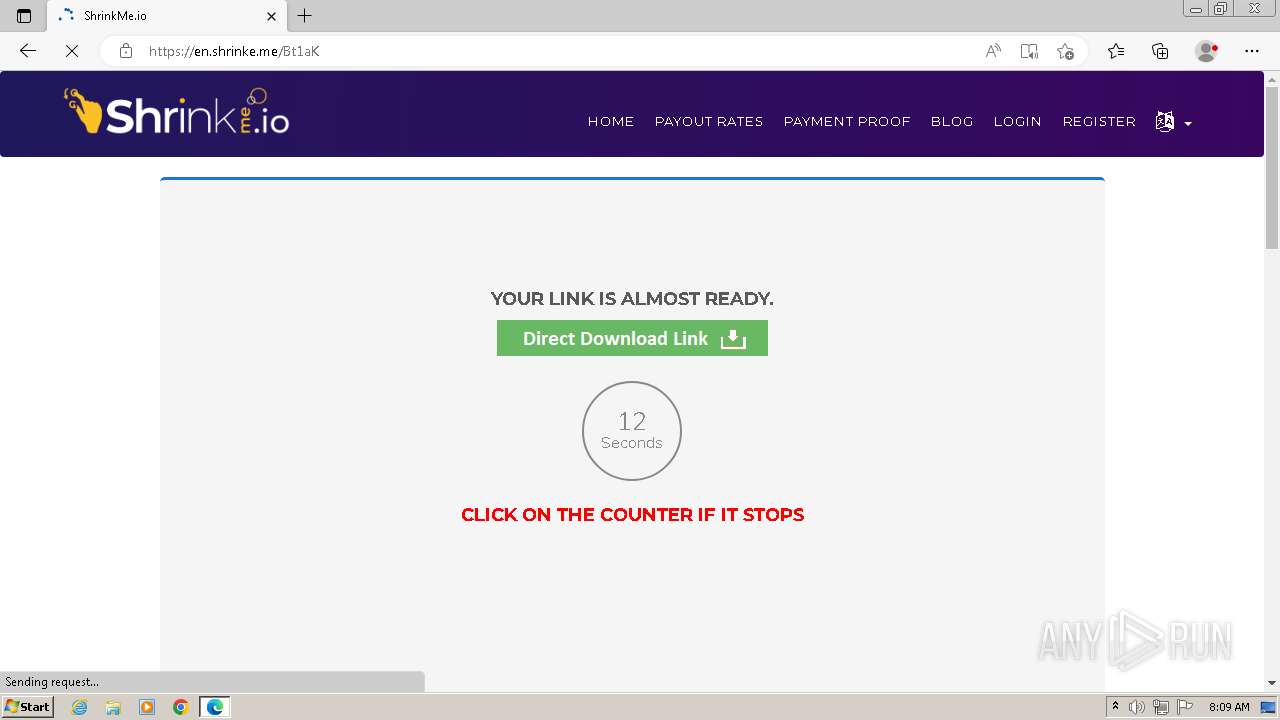Image resolution: width=1280 pixels, height=720 pixels.
Task: Expand the language selector dropdown
Action: [x=1173, y=122]
